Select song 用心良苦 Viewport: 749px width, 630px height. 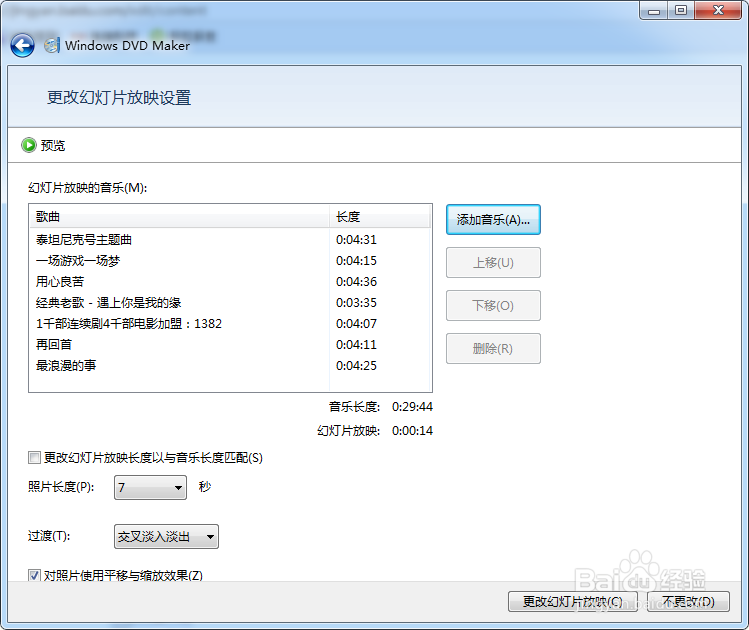pos(60,282)
